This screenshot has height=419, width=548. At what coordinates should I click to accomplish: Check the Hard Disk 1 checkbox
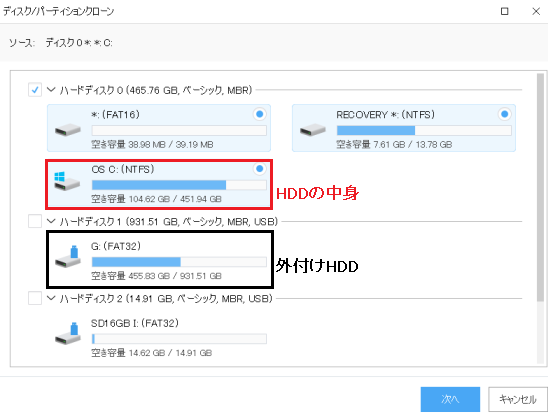(35, 221)
